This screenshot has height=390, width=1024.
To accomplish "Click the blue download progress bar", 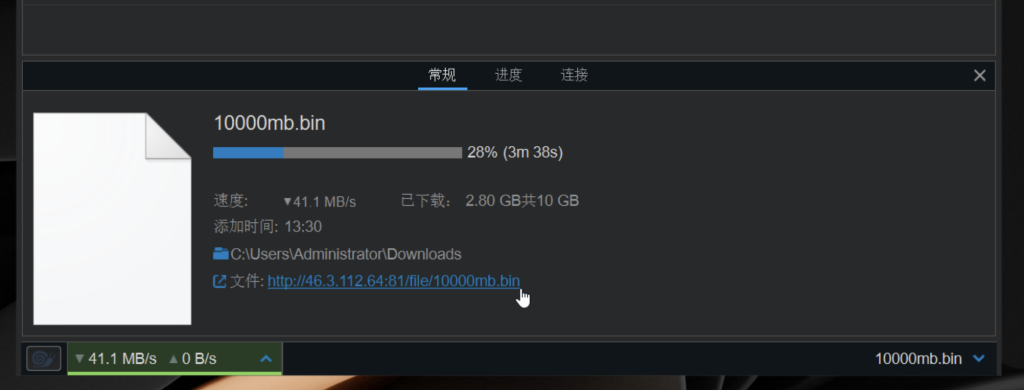I will [338, 153].
